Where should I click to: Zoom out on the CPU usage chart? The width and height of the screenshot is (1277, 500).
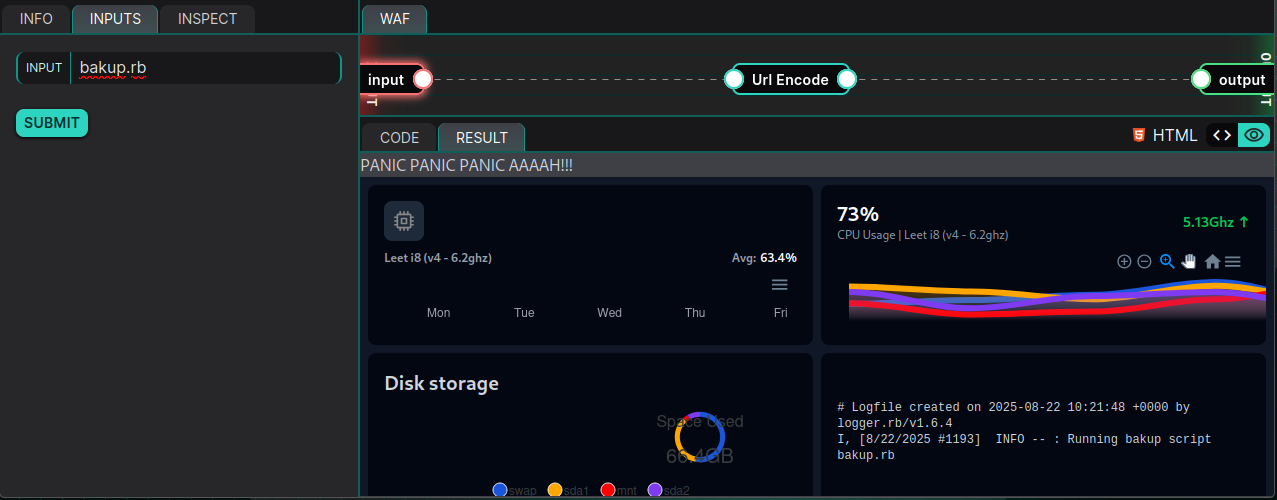click(1145, 262)
